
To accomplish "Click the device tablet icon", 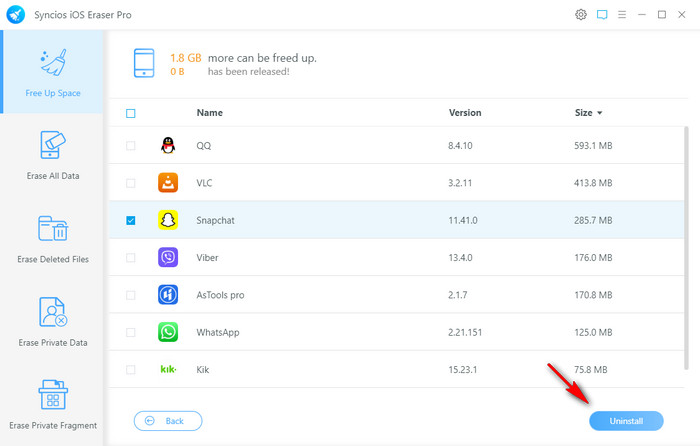I will 144,63.
